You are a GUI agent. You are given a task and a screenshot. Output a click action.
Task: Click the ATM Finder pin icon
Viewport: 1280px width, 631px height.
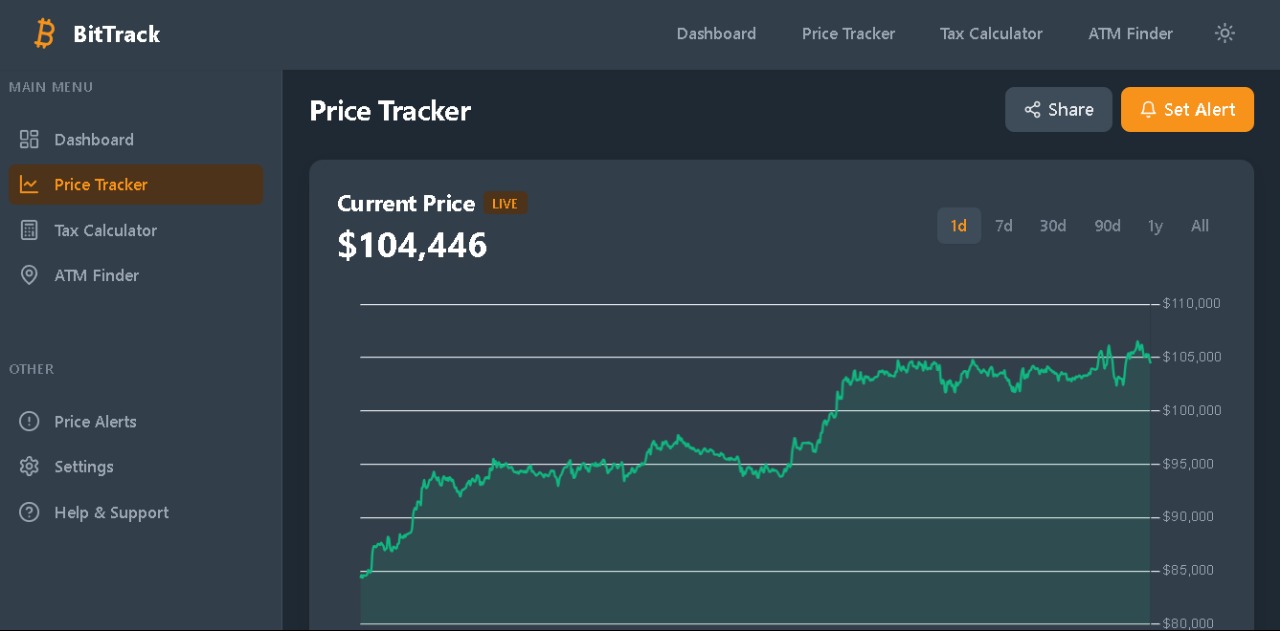coord(29,275)
